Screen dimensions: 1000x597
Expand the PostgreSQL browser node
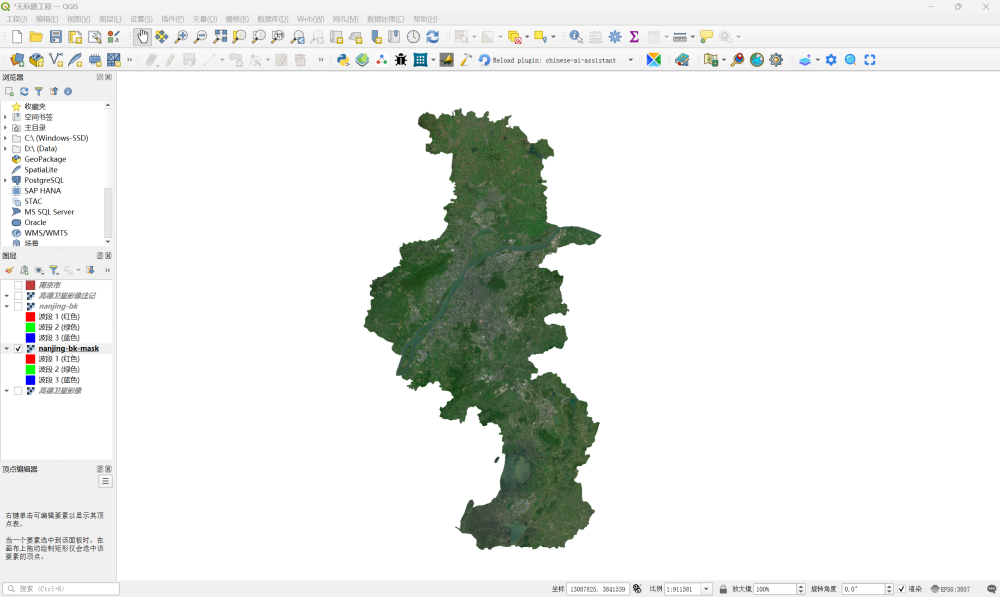click(5, 181)
